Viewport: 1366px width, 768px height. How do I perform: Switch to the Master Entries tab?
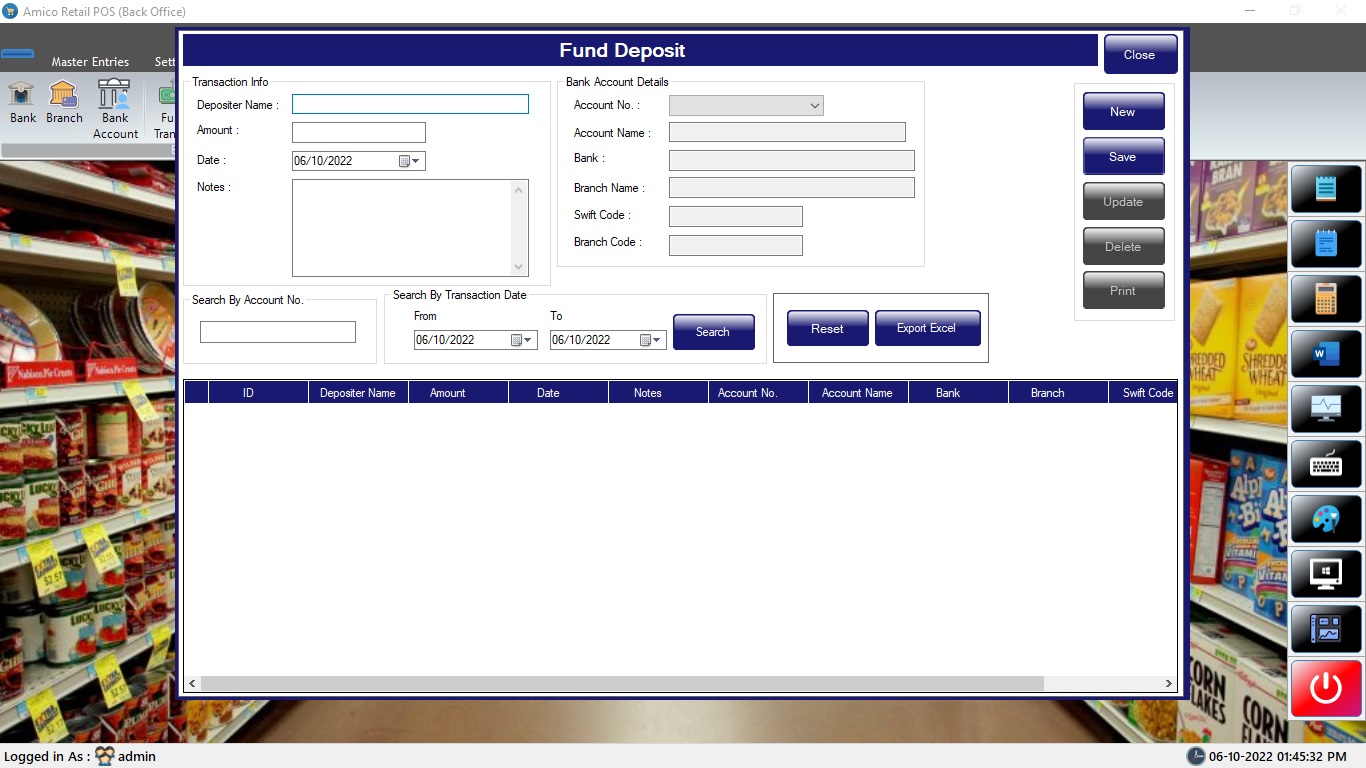pos(90,62)
